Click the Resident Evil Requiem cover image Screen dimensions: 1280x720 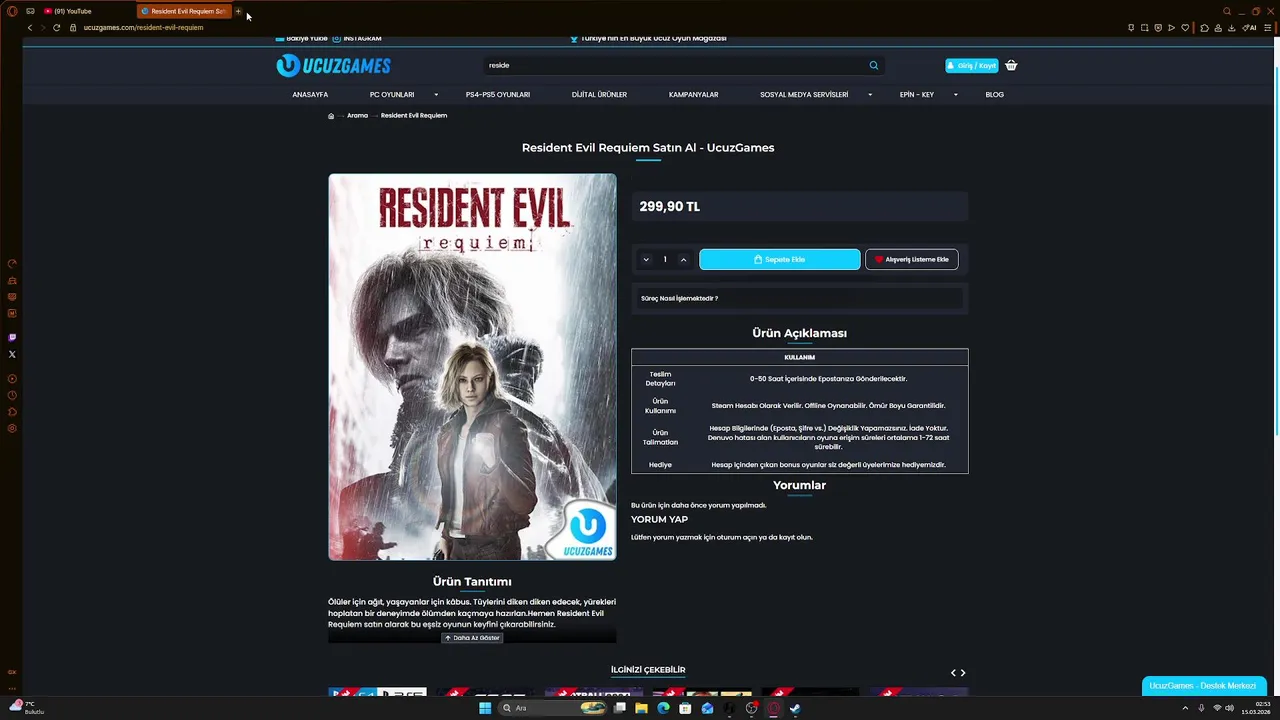pos(472,367)
